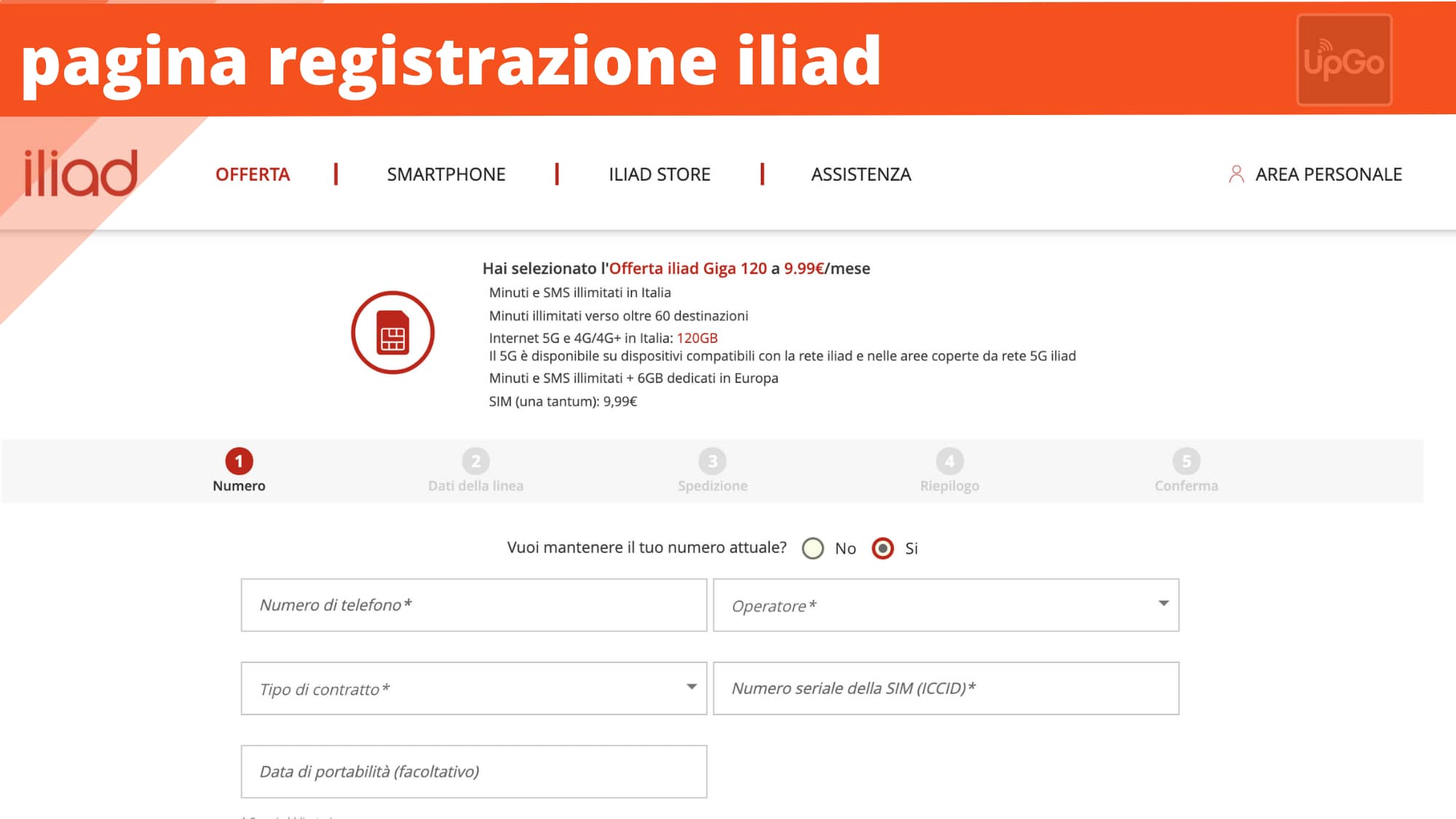Select the Si radio option
The height and width of the screenshot is (819, 1456).
click(x=883, y=549)
